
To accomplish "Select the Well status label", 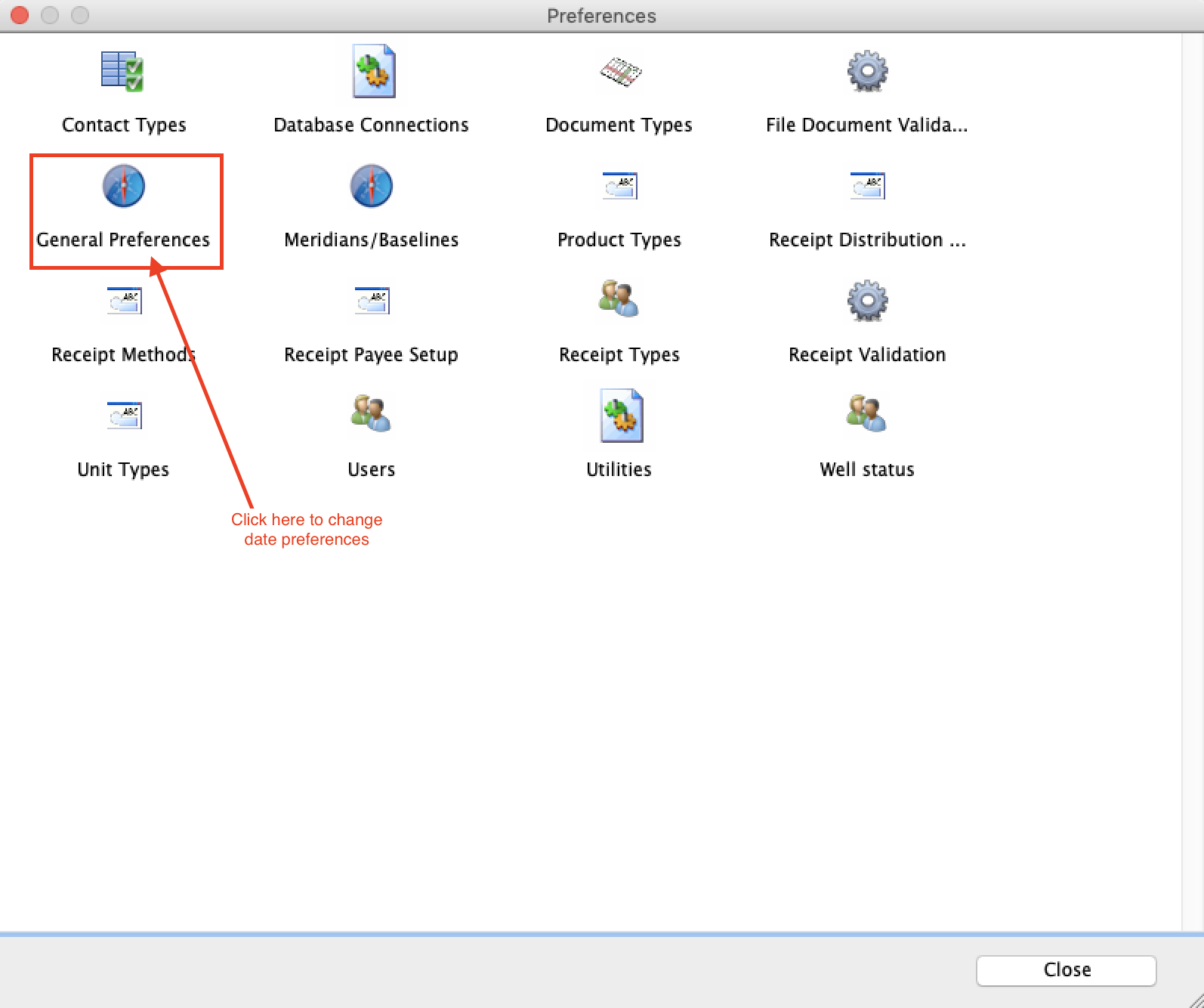I will [867, 470].
